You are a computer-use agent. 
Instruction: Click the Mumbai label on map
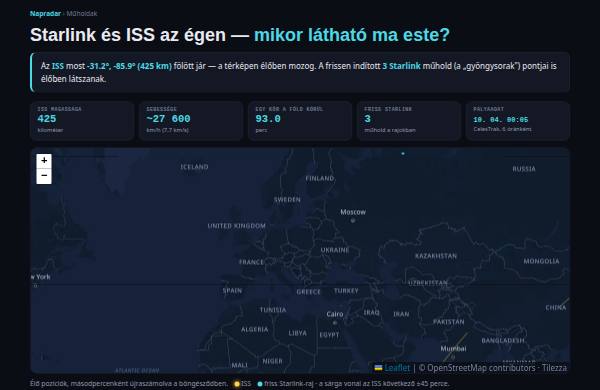click(x=453, y=349)
